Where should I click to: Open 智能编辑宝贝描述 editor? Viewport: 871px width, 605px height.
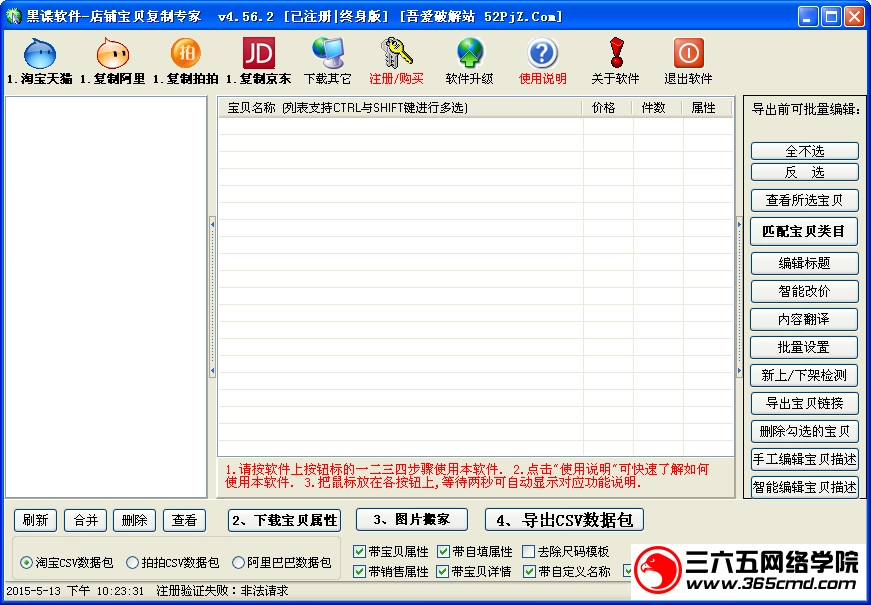(x=803, y=487)
